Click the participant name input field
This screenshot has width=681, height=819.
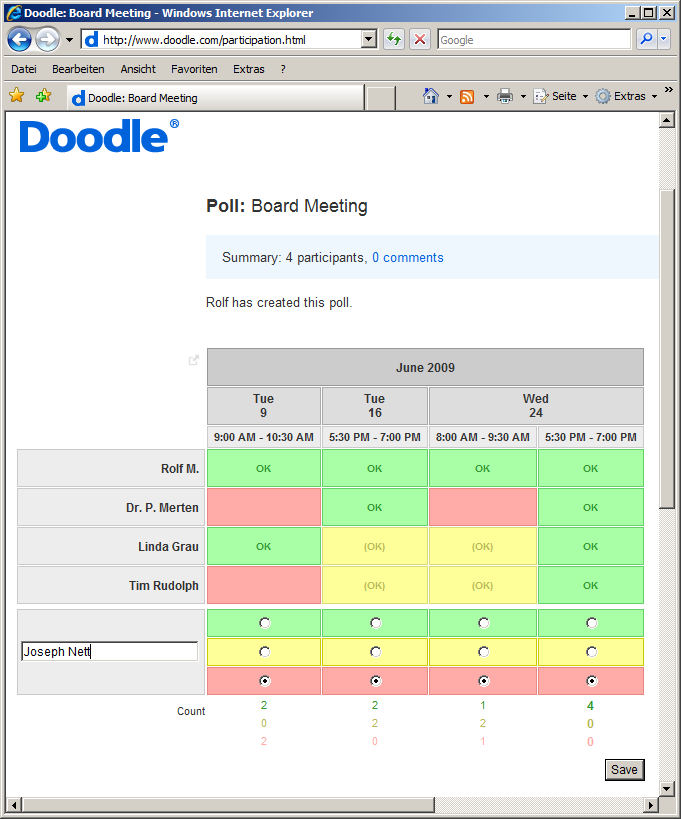click(x=110, y=651)
